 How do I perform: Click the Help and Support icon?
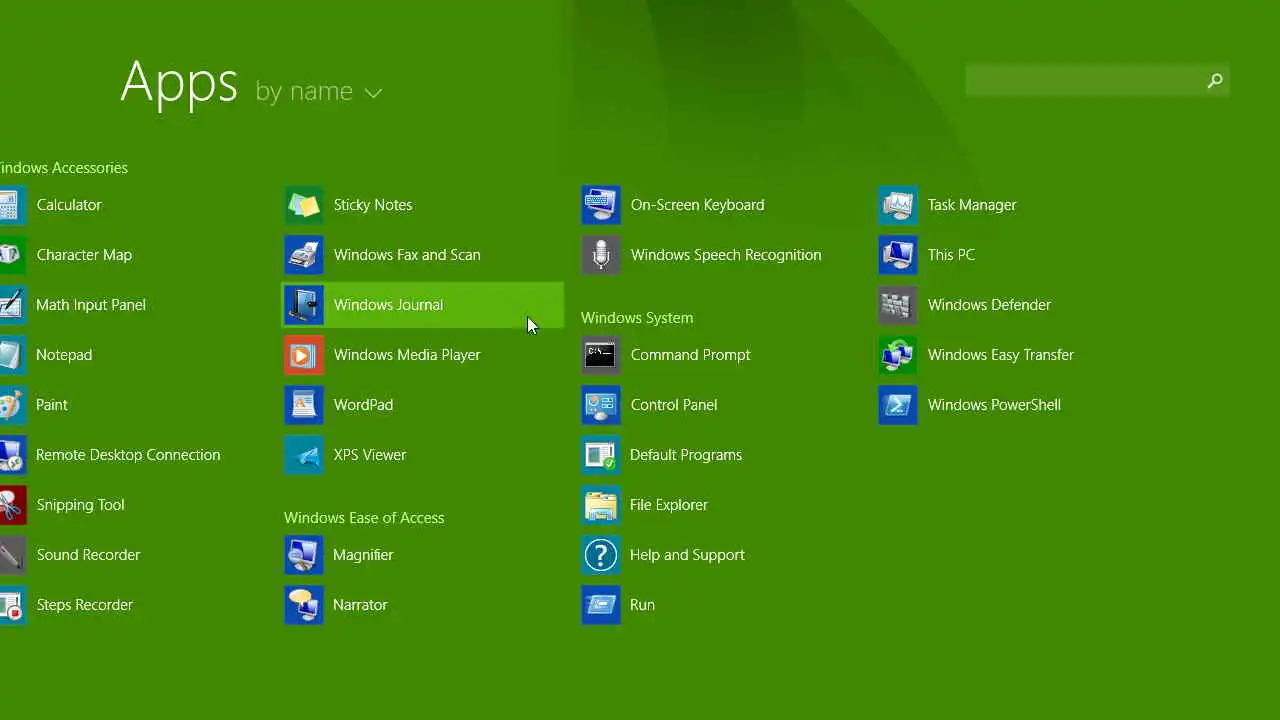[601, 555]
